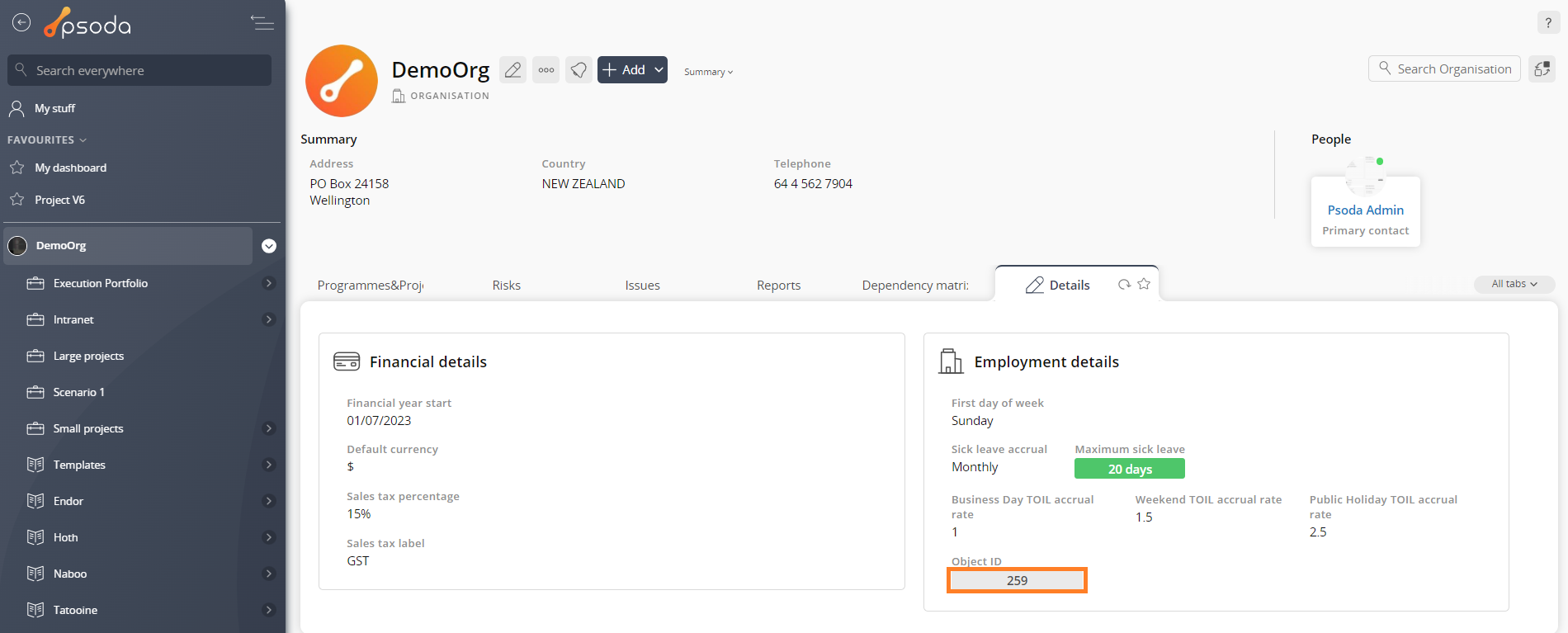Click the pop-out window icon near search
This screenshot has width=1568, height=633.
1542,69
